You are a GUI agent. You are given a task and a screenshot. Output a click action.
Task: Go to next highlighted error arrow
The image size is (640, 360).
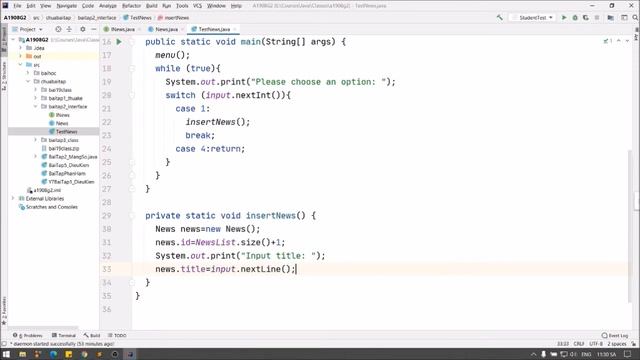coord(627,41)
